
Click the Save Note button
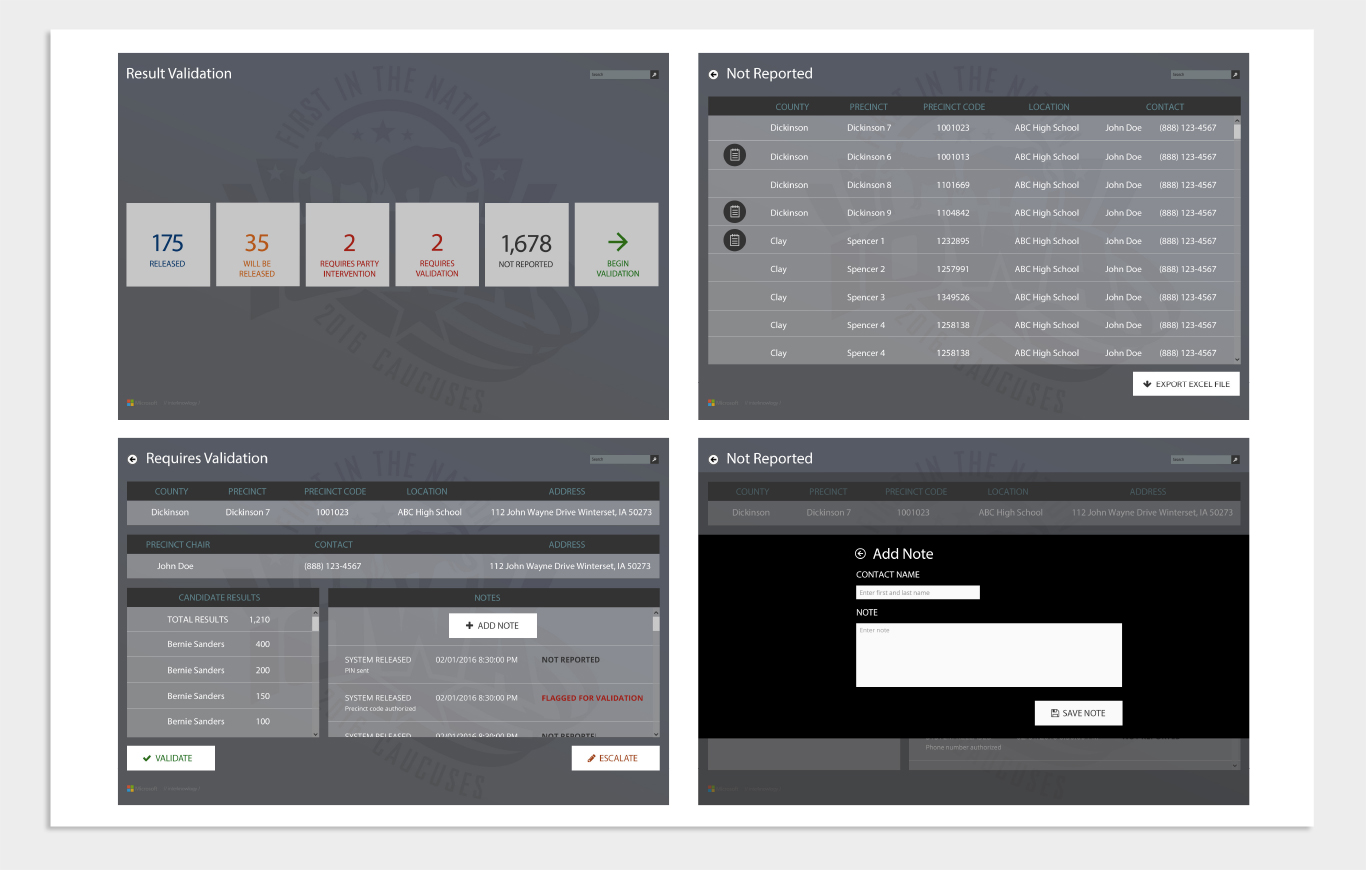tap(1078, 713)
